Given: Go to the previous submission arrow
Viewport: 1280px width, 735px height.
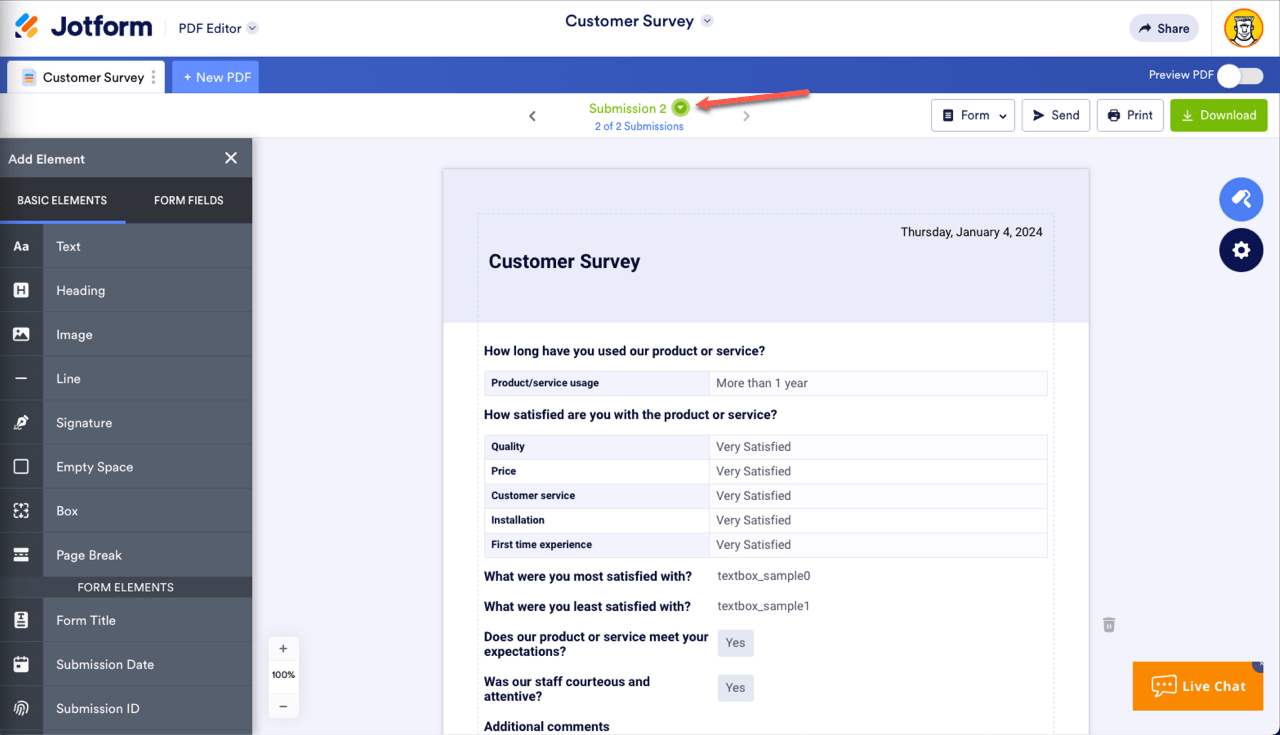Looking at the screenshot, I should click(532, 116).
